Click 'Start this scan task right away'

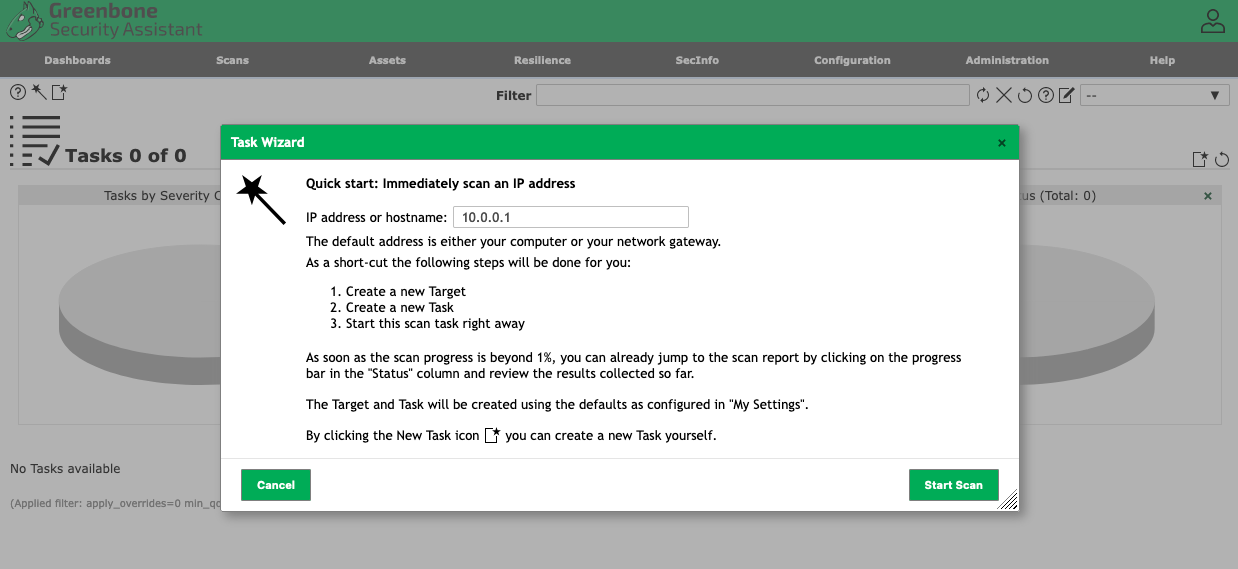point(435,324)
